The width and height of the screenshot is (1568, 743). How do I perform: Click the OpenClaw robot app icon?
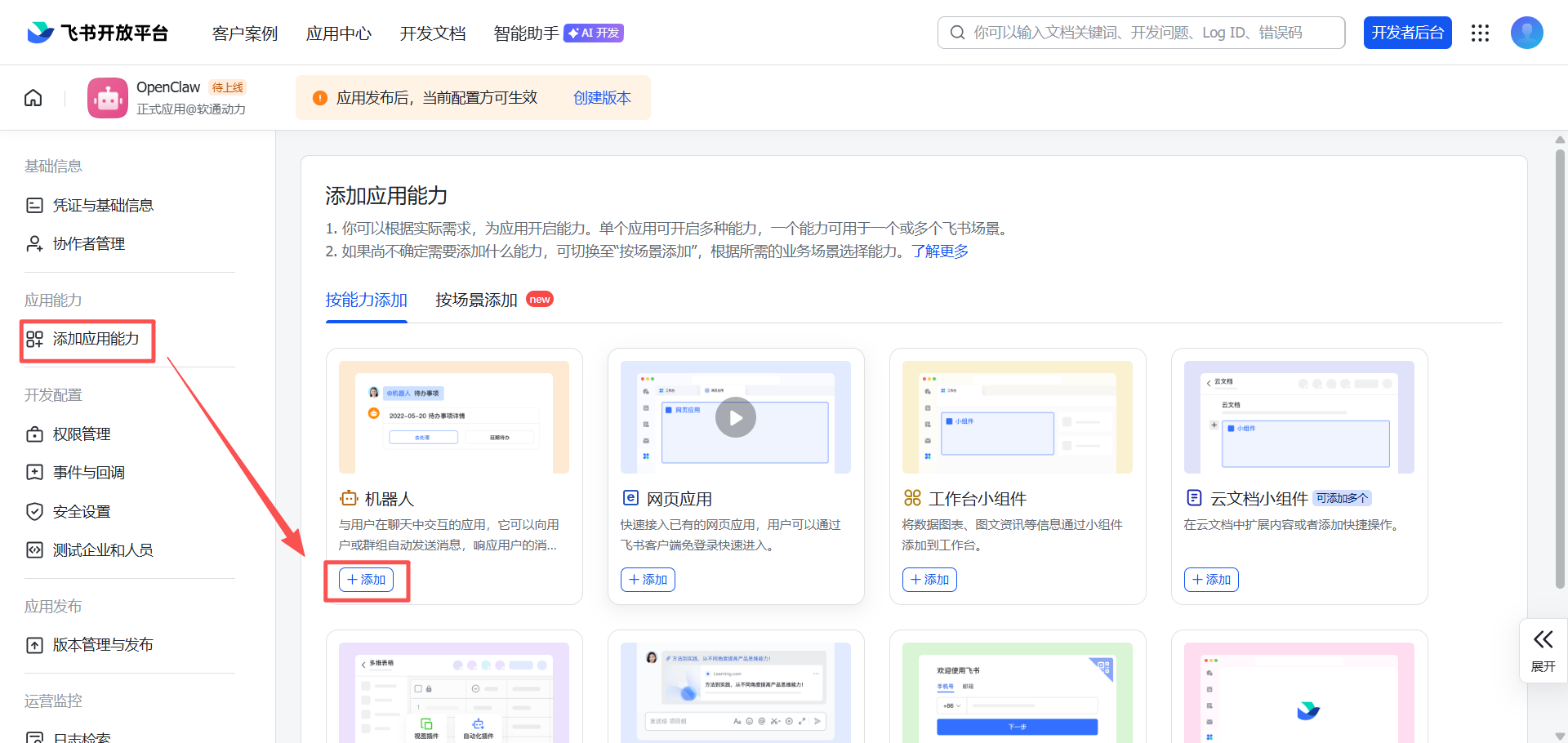108,98
